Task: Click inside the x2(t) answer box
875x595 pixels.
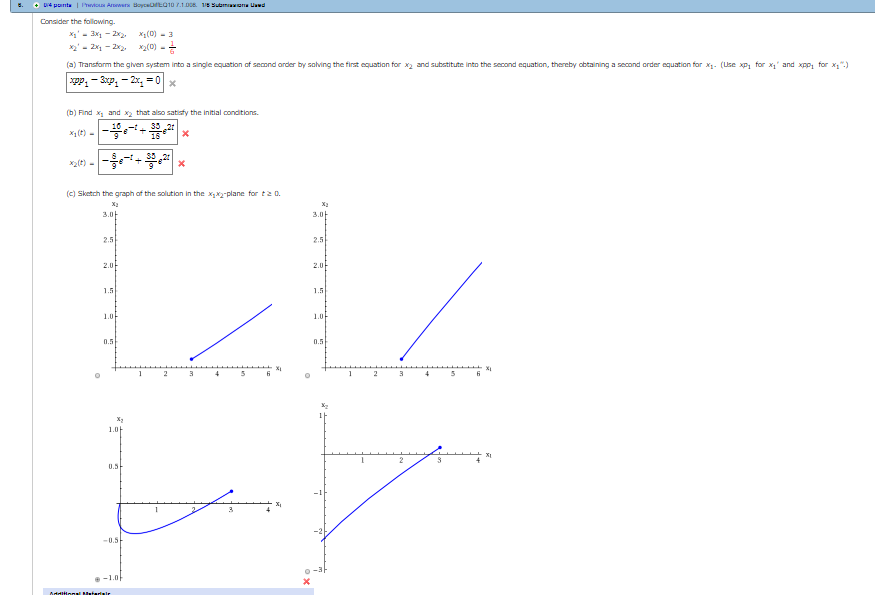Action: click(x=135, y=162)
